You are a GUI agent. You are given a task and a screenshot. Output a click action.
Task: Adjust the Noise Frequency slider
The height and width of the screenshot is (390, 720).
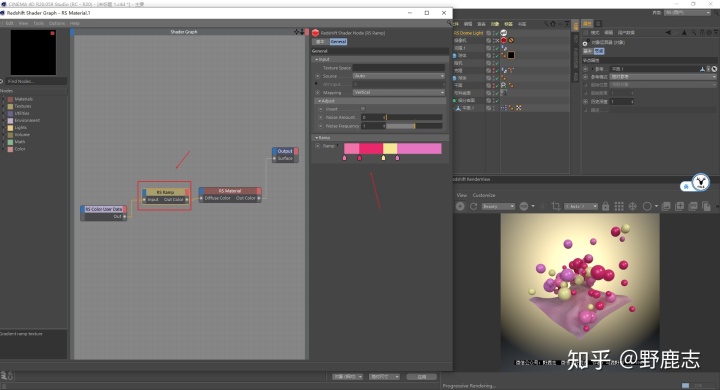(x=414, y=125)
